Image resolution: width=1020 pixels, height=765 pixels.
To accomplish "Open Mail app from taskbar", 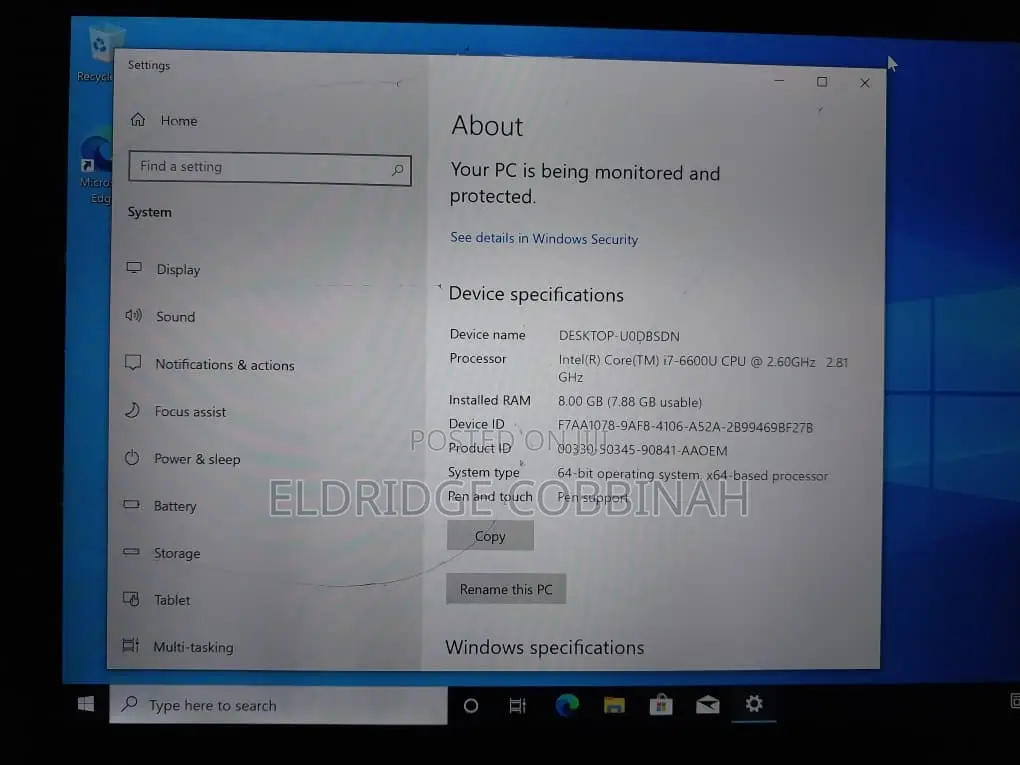I will pos(707,705).
